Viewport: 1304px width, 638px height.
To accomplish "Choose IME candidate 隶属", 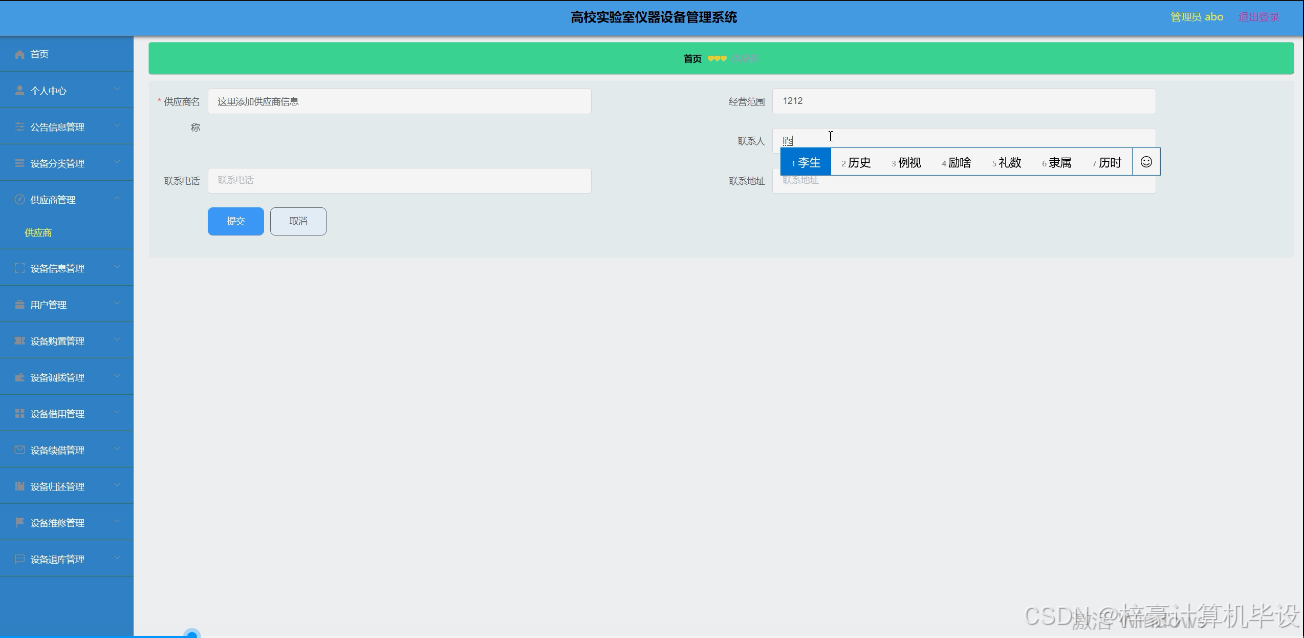I will (x=1058, y=162).
